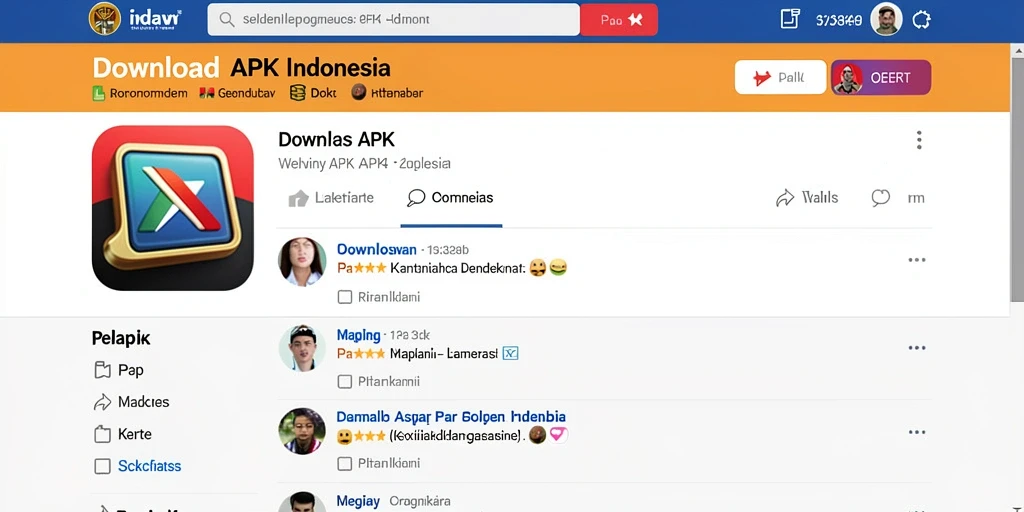This screenshot has width=1024, height=512.
Task: Open the Pap item in Pelapik sidebar
Action: pos(120,370)
